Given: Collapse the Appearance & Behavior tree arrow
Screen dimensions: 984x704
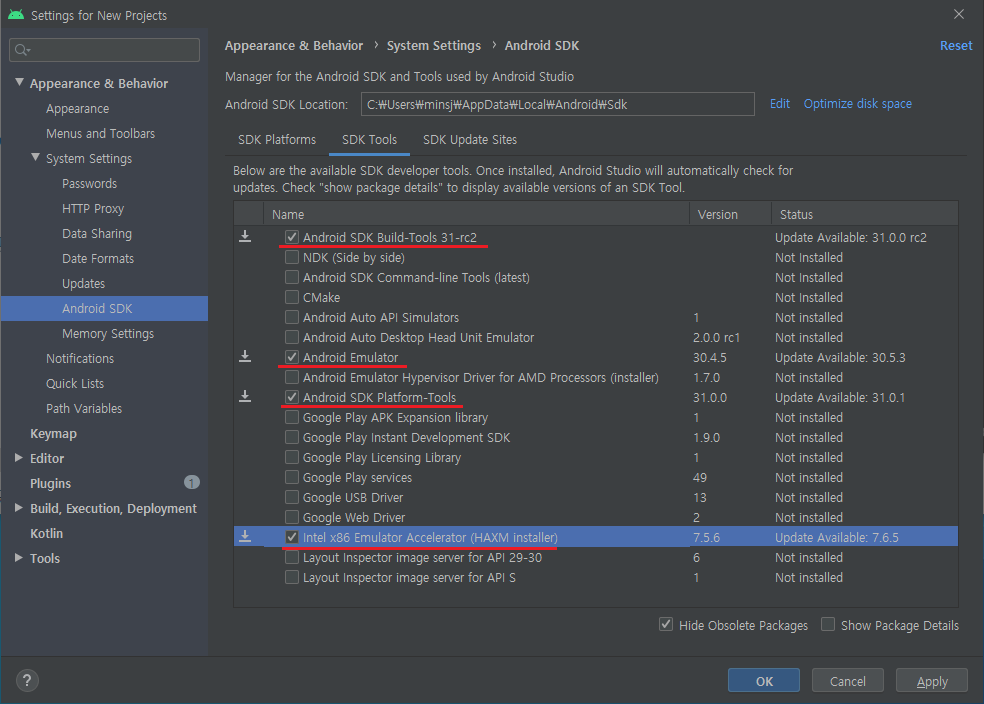Looking at the screenshot, I should (x=19, y=82).
